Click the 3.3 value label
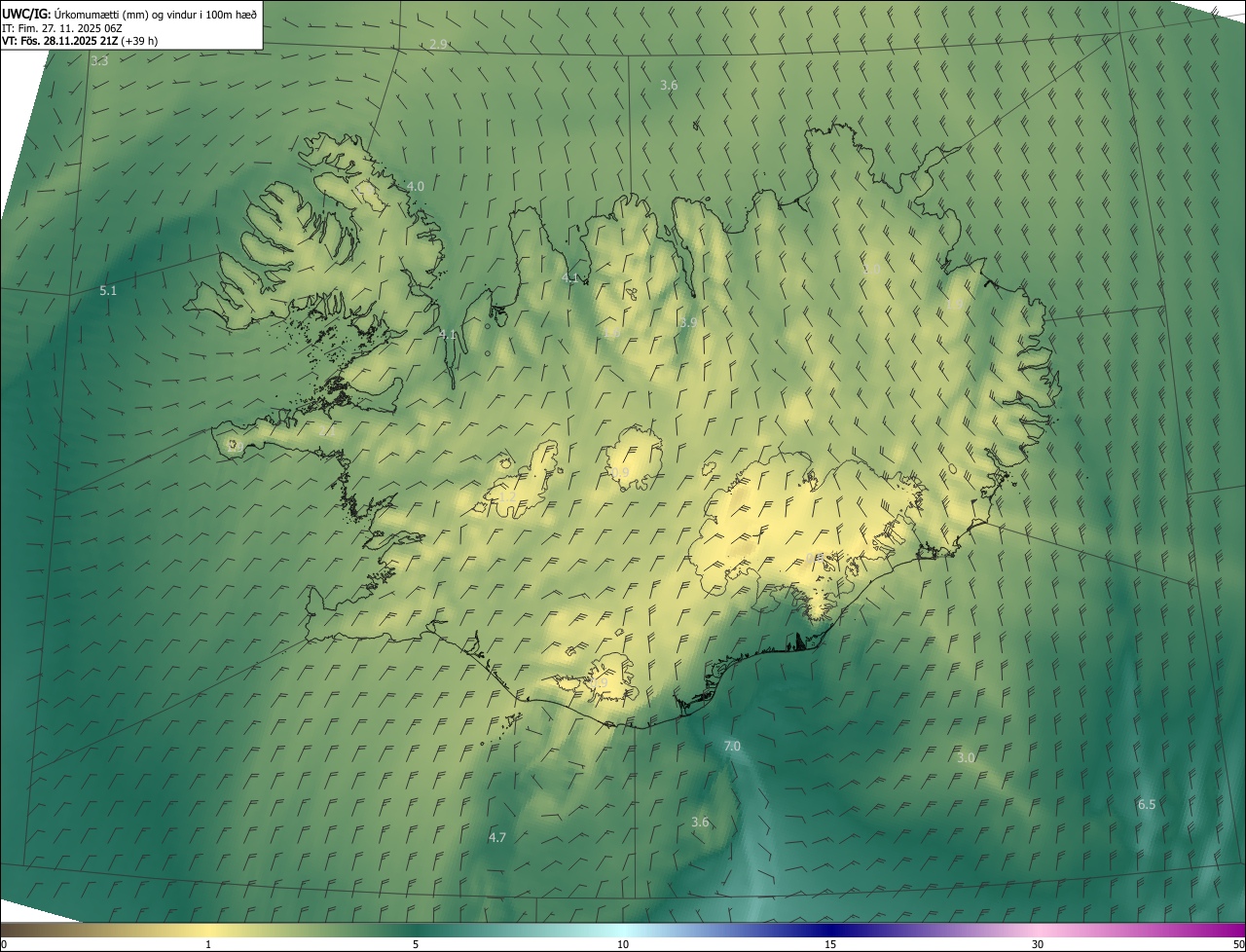The width and height of the screenshot is (1246, 952). (99, 61)
